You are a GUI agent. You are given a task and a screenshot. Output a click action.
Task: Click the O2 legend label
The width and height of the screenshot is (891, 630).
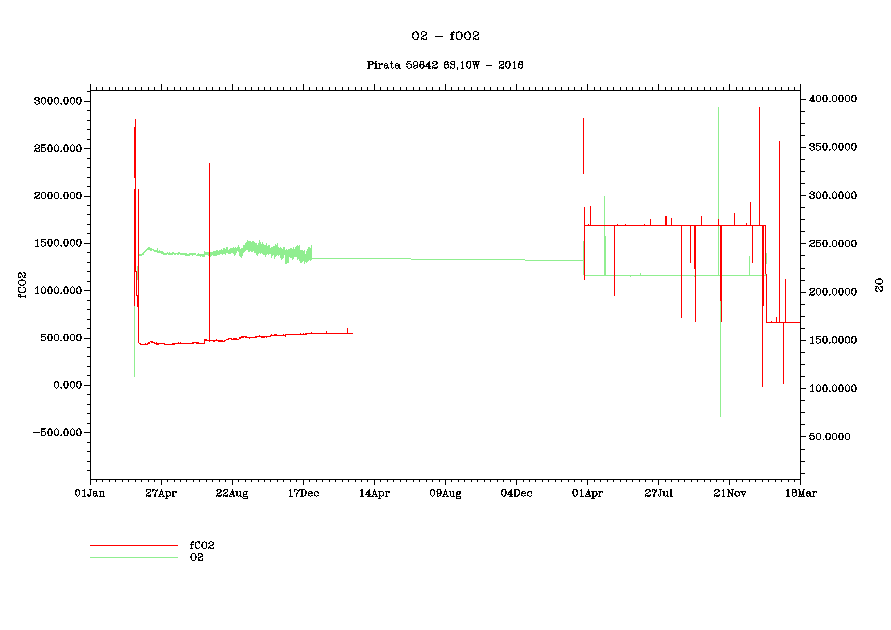[x=197, y=557]
